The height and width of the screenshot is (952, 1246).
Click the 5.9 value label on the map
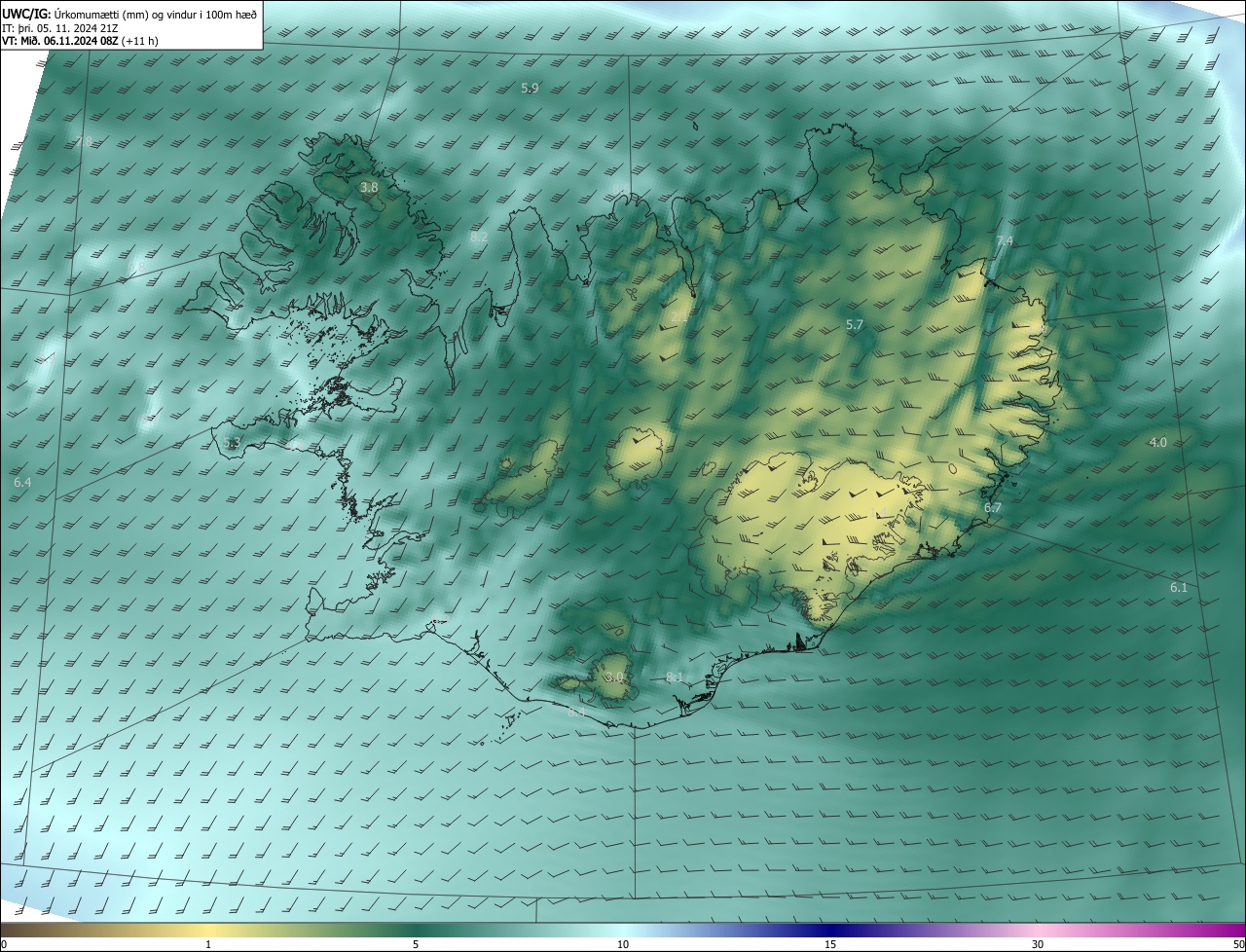tap(530, 88)
